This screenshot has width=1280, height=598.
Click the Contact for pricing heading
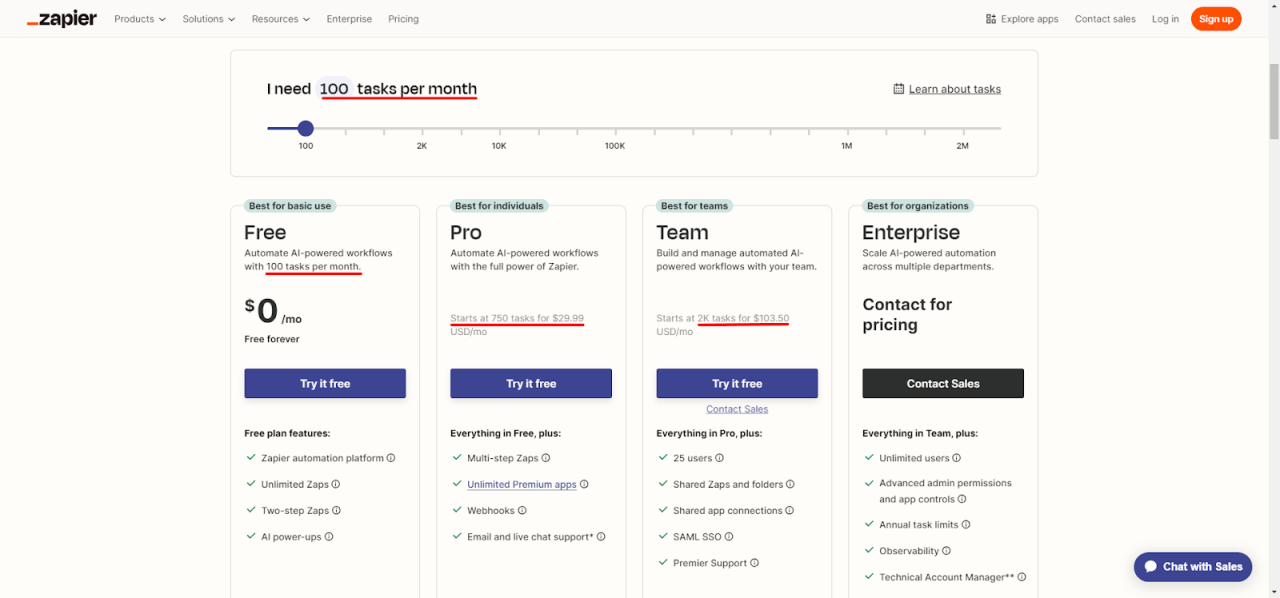[907, 314]
